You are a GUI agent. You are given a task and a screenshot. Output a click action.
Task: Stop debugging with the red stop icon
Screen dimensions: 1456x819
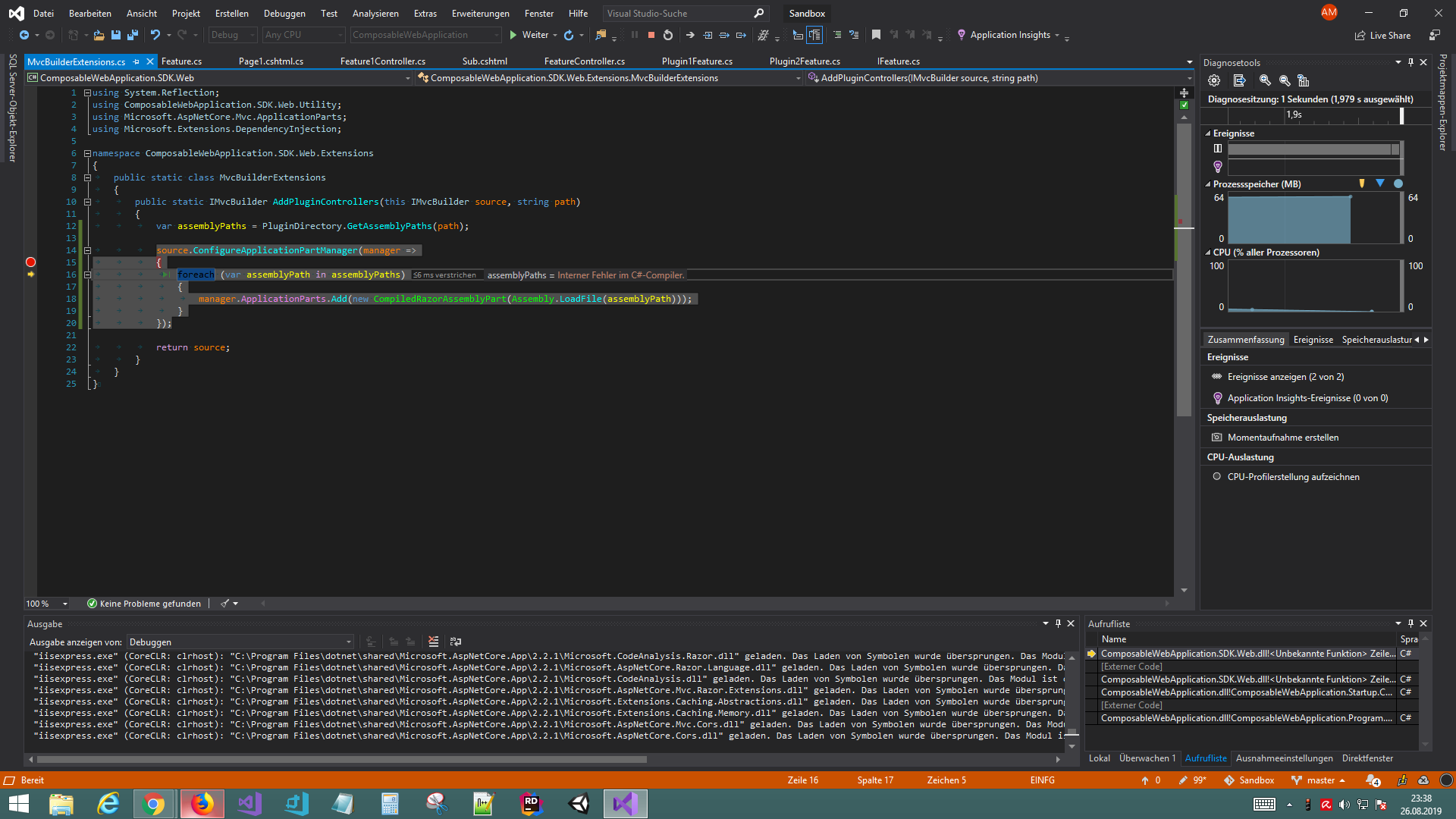[x=651, y=35]
